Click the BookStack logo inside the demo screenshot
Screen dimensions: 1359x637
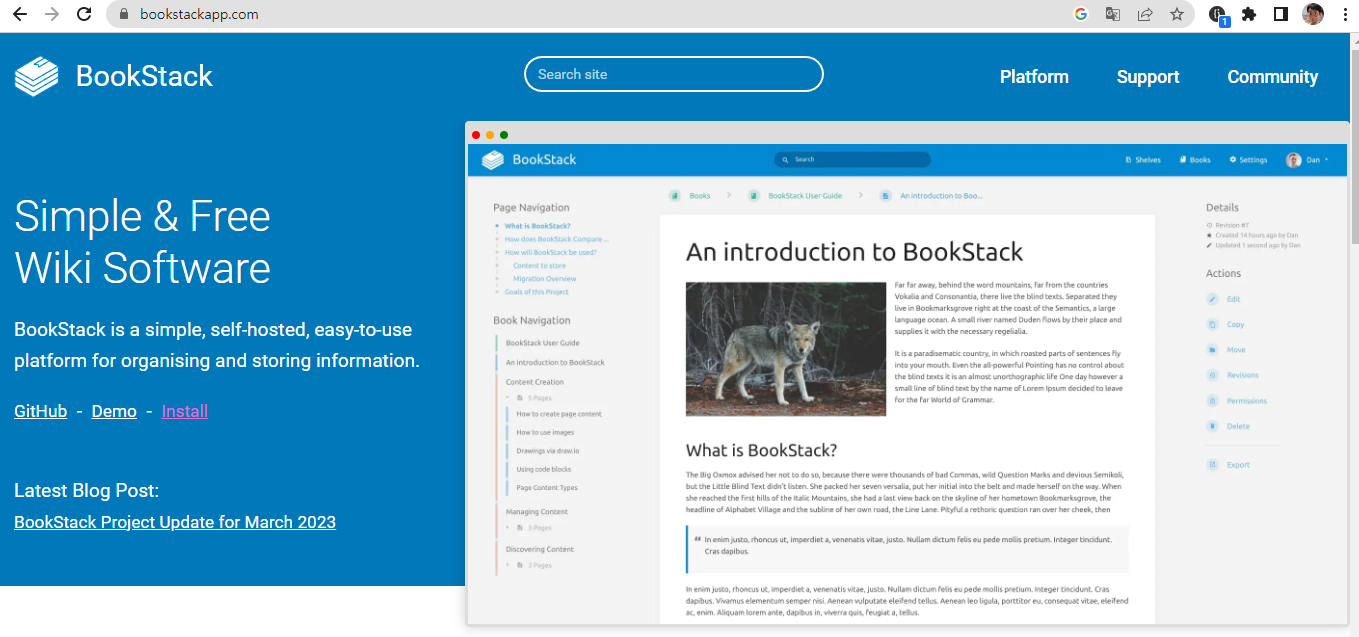(493, 160)
